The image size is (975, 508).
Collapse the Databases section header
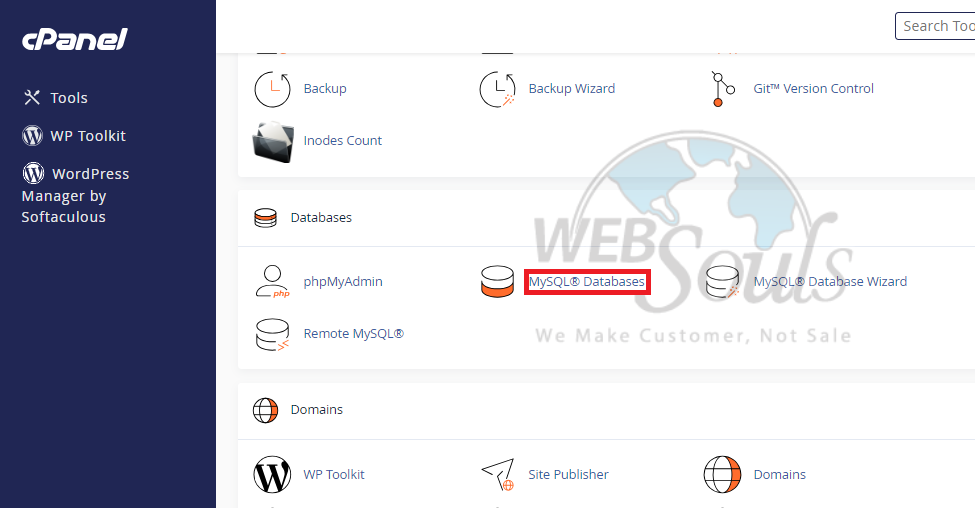coord(321,218)
